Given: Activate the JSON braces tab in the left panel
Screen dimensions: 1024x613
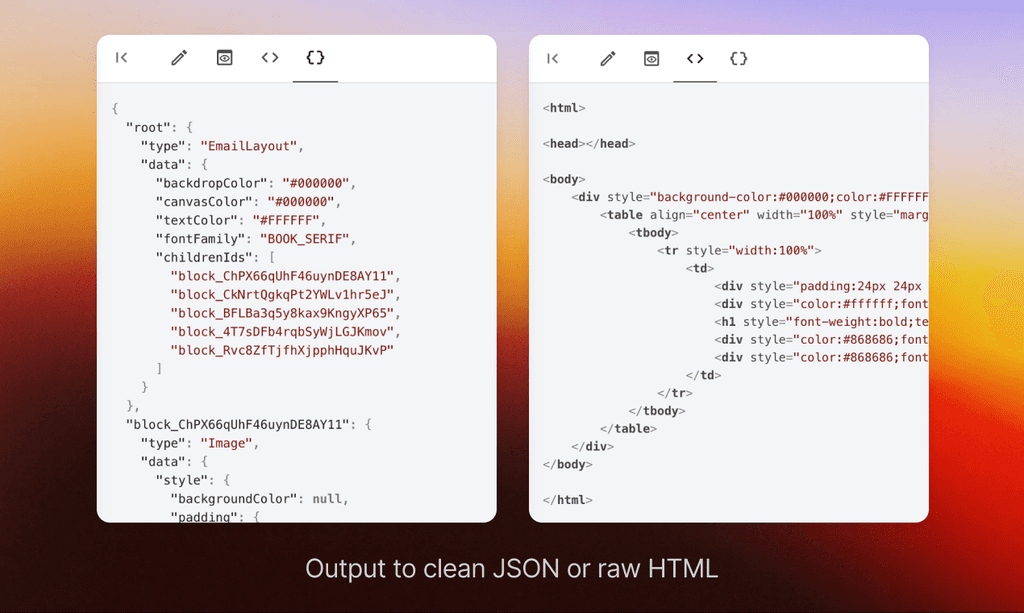Looking at the screenshot, I should click(315, 58).
